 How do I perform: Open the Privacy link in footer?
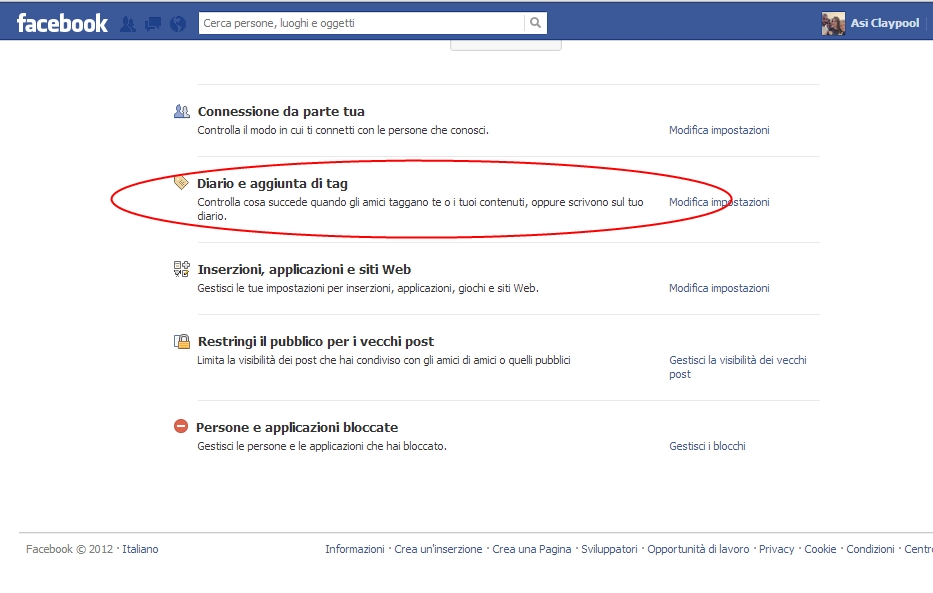pos(776,549)
